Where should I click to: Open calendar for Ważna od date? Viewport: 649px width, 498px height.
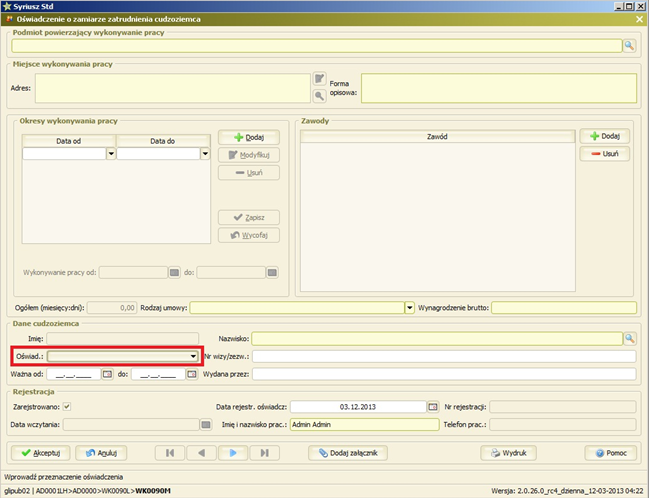click(x=108, y=374)
